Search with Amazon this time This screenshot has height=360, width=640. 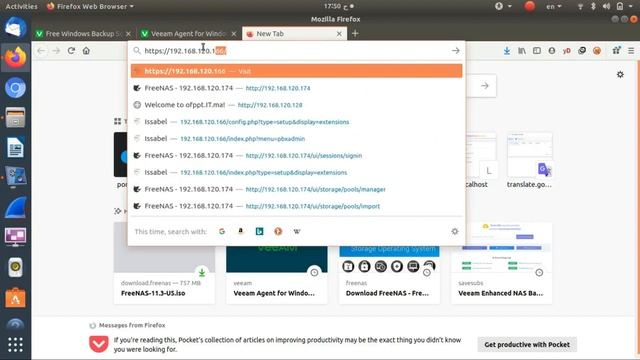pos(240,231)
